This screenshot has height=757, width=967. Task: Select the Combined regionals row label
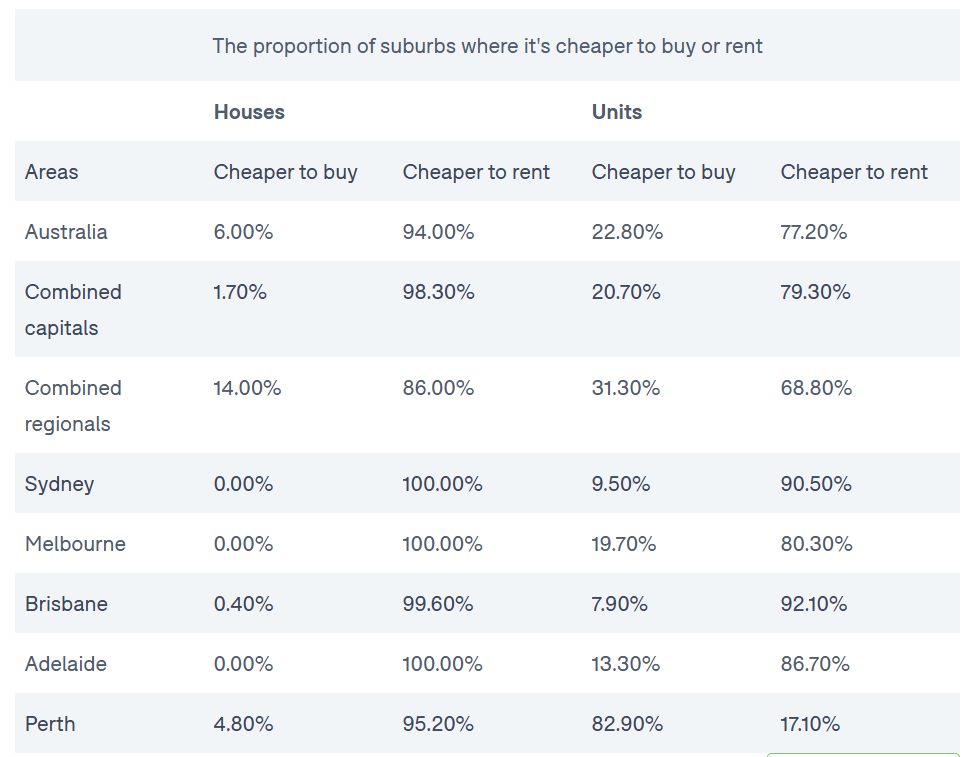(73, 405)
